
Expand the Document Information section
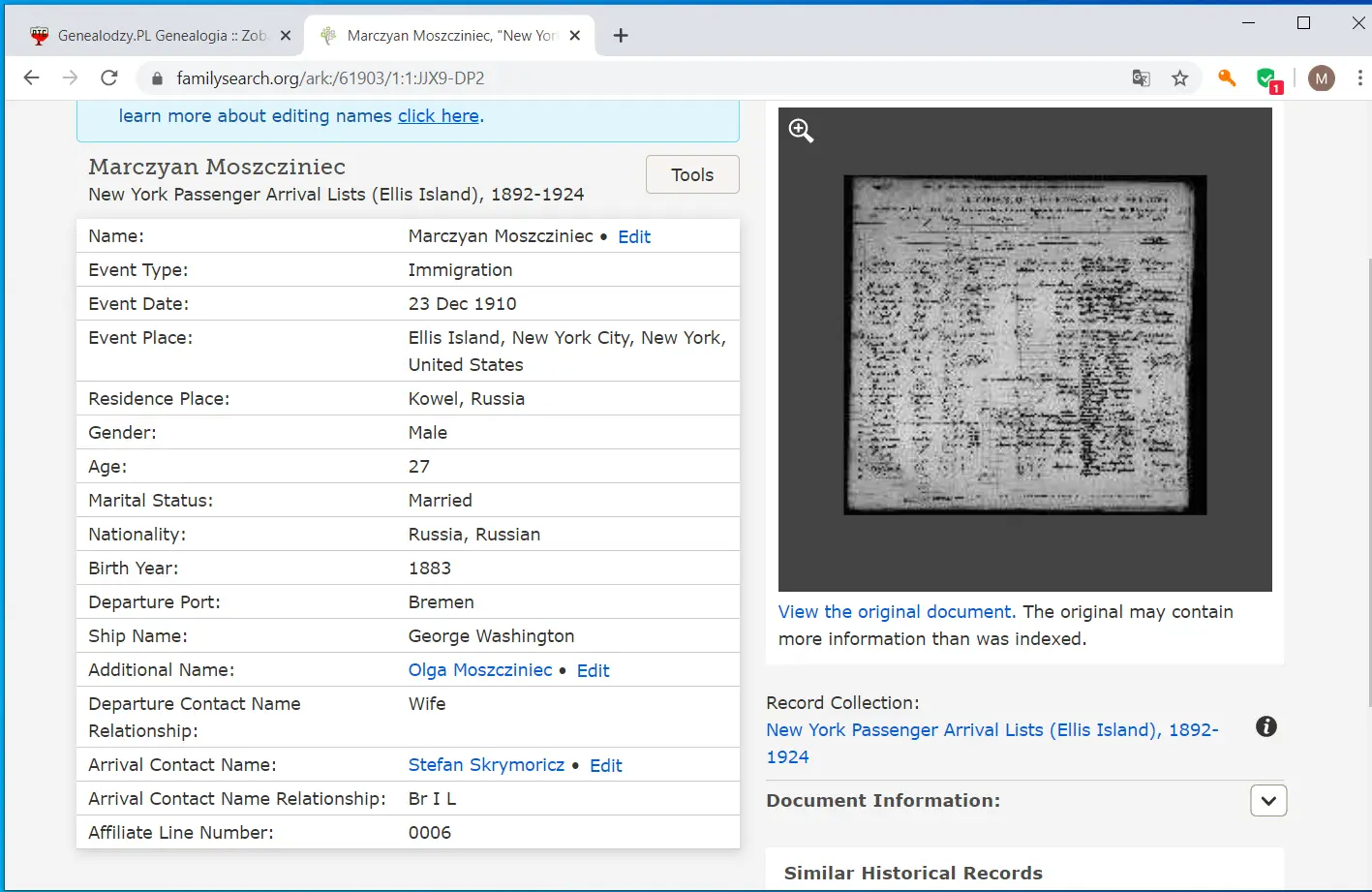[1267, 801]
